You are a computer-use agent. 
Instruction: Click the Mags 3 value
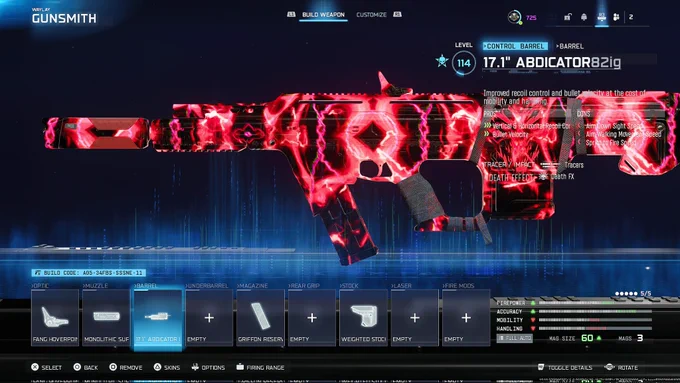click(x=640, y=338)
